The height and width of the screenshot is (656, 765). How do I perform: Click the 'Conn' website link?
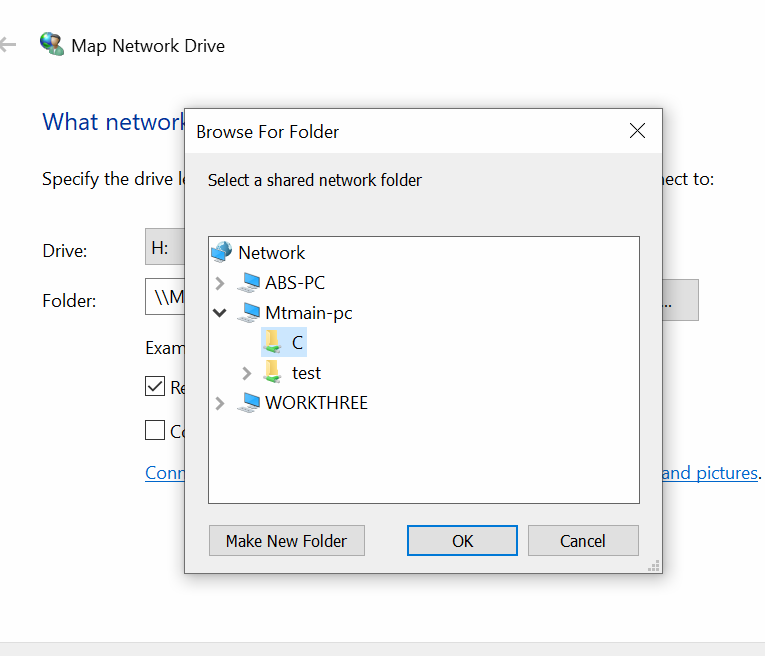tap(165, 473)
